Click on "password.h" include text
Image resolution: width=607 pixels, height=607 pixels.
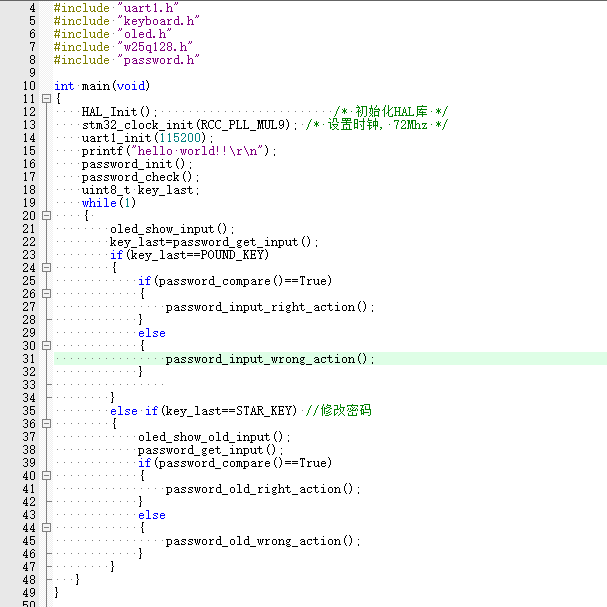[158, 60]
